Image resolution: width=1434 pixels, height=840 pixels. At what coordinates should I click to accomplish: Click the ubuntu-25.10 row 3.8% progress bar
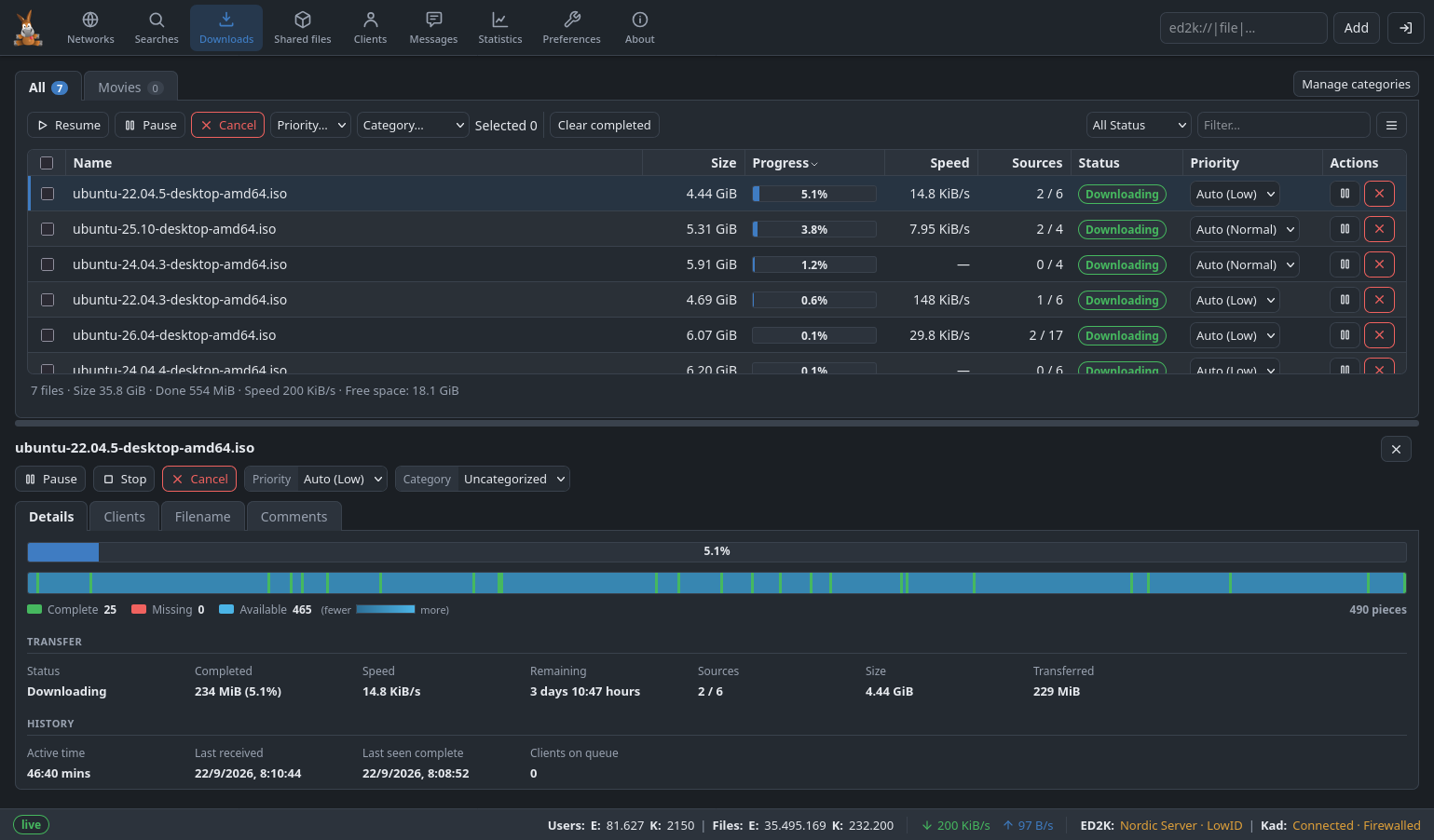813,229
